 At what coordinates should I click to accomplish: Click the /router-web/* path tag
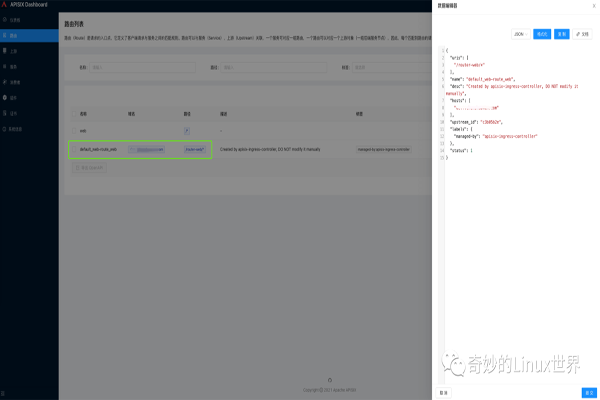(x=195, y=149)
